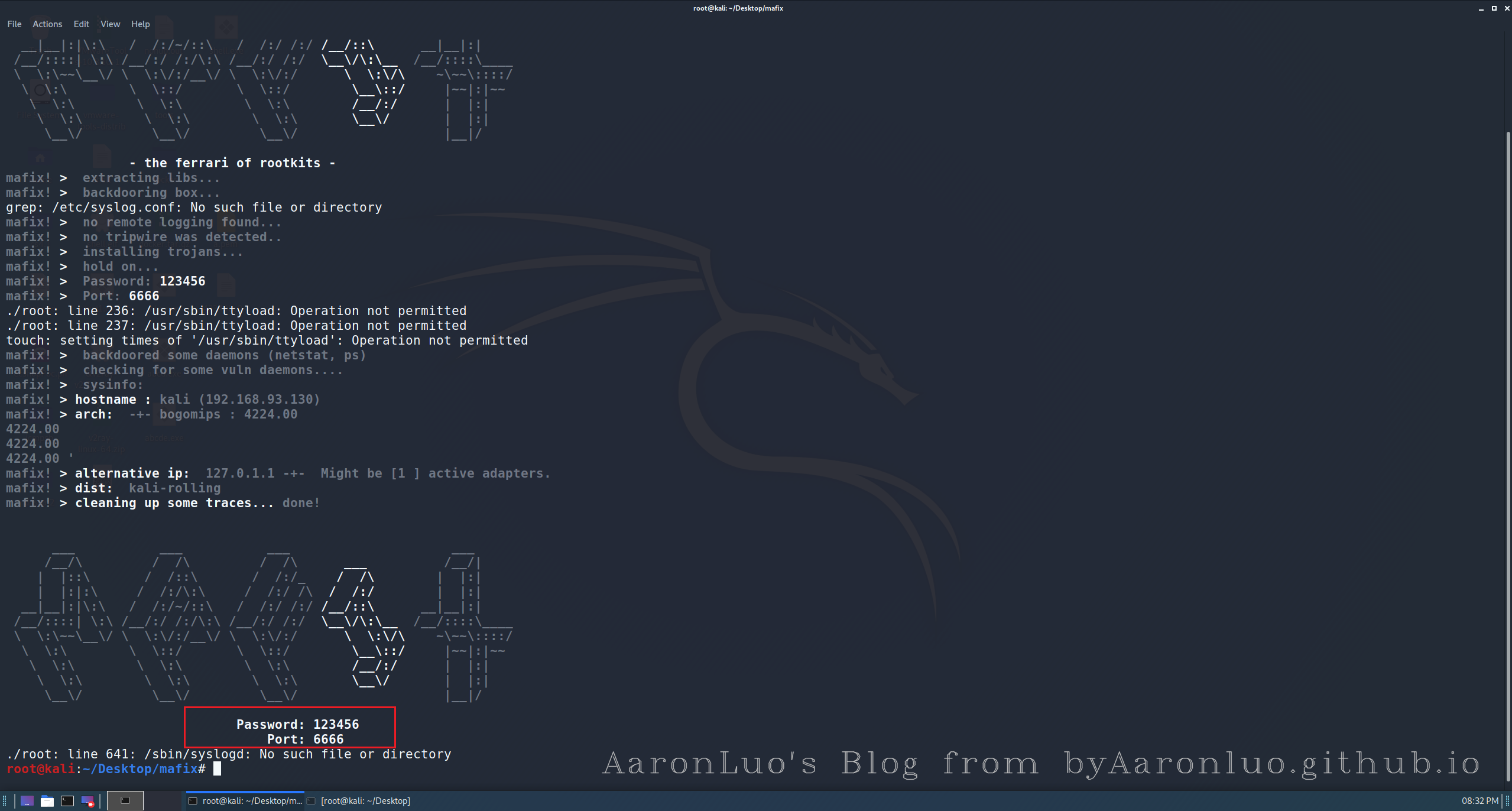Maximize the terminal window
1512x811 pixels.
pyautogui.click(x=1494, y=8)
